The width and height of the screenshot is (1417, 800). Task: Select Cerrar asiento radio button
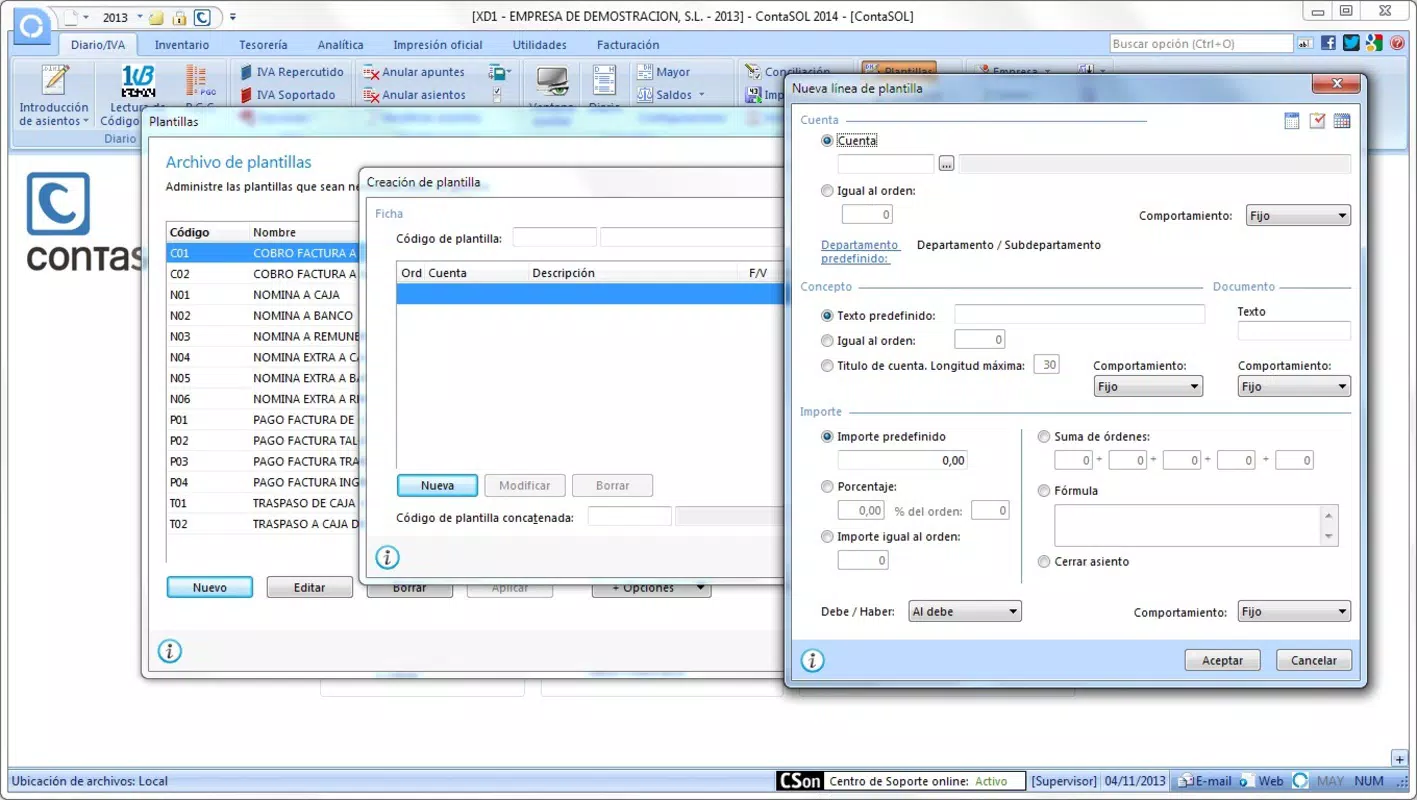(1044, 562)
